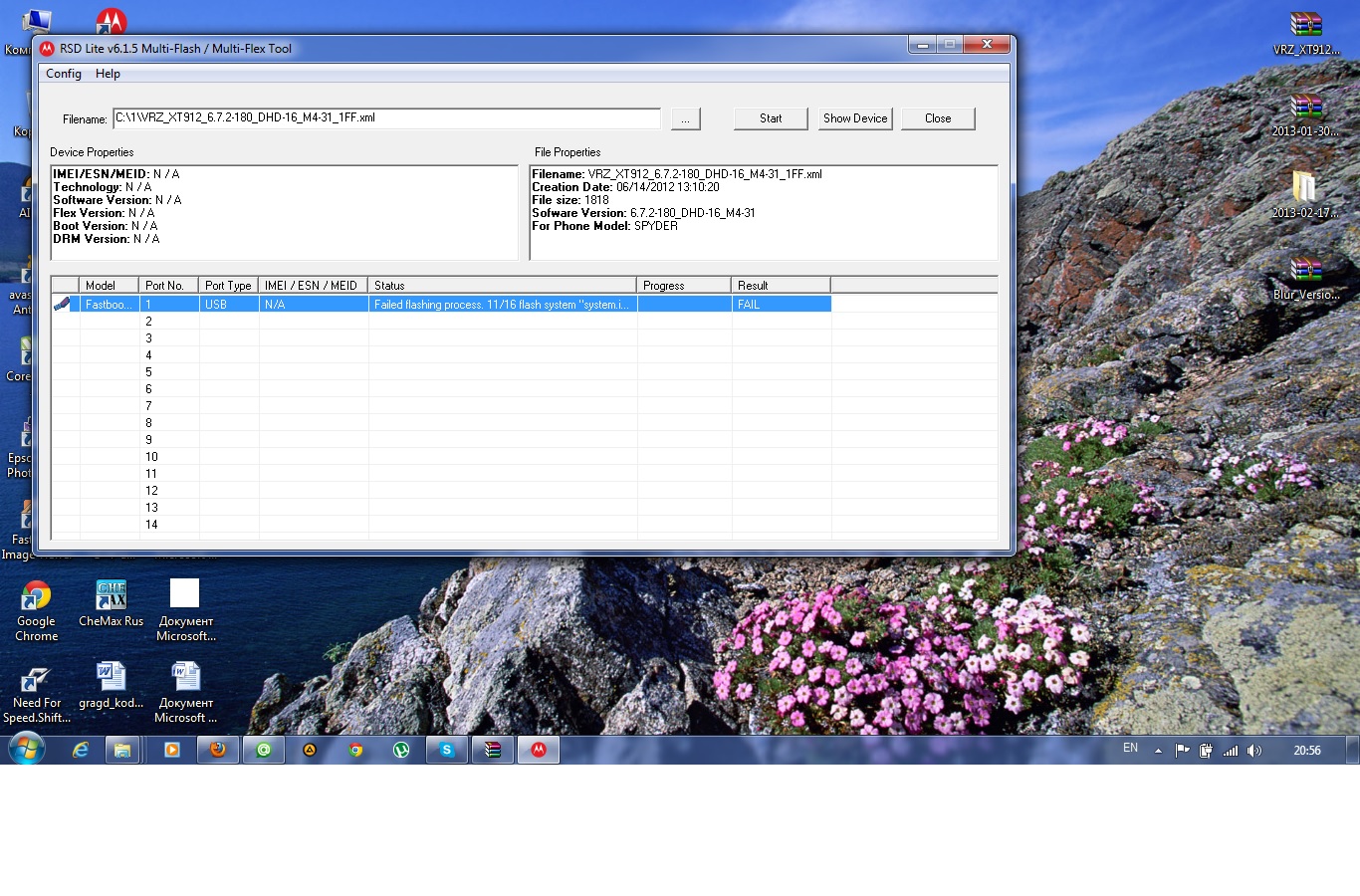Click the Close button beside Show Device
The width and height of the screenshot is (1360, 896).
(938, 118)
